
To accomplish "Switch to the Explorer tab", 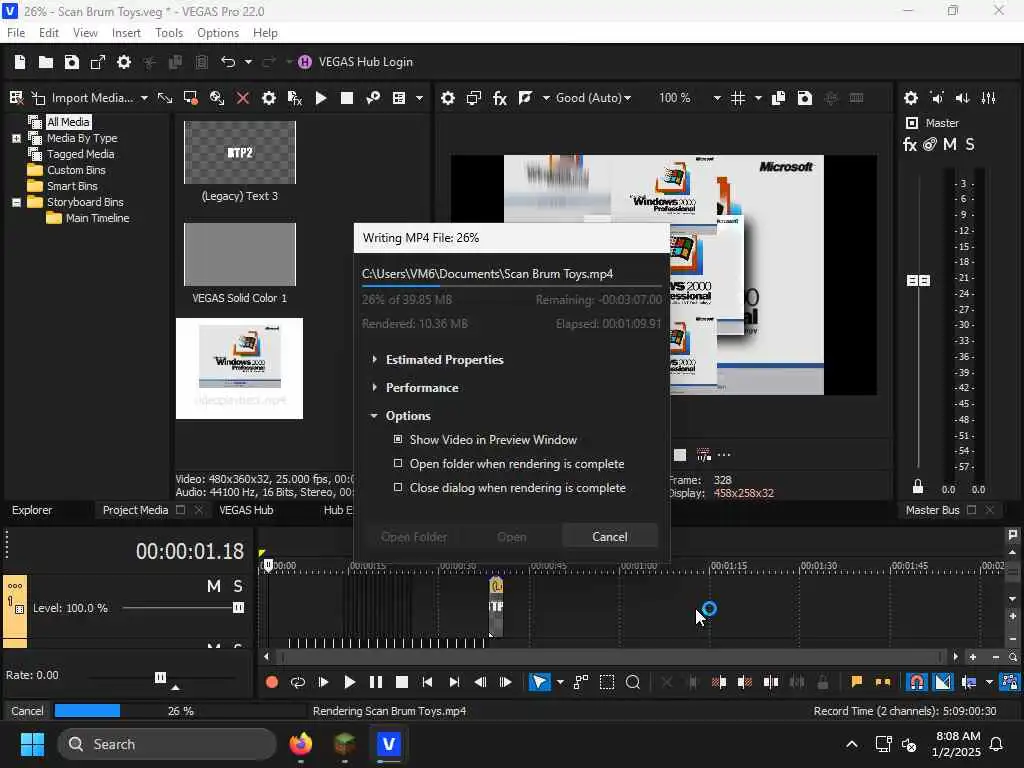I will coord(32,510).
